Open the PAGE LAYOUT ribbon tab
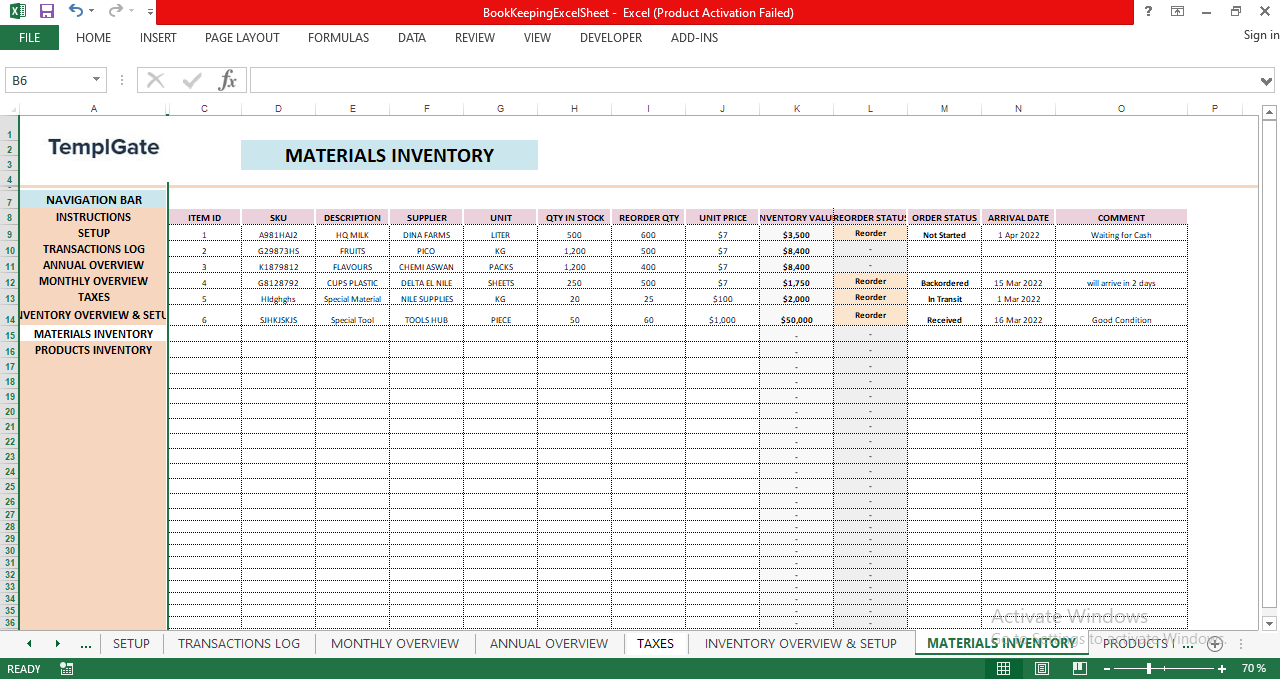This screenshot has height=679, width=1280. pos(242,38)
